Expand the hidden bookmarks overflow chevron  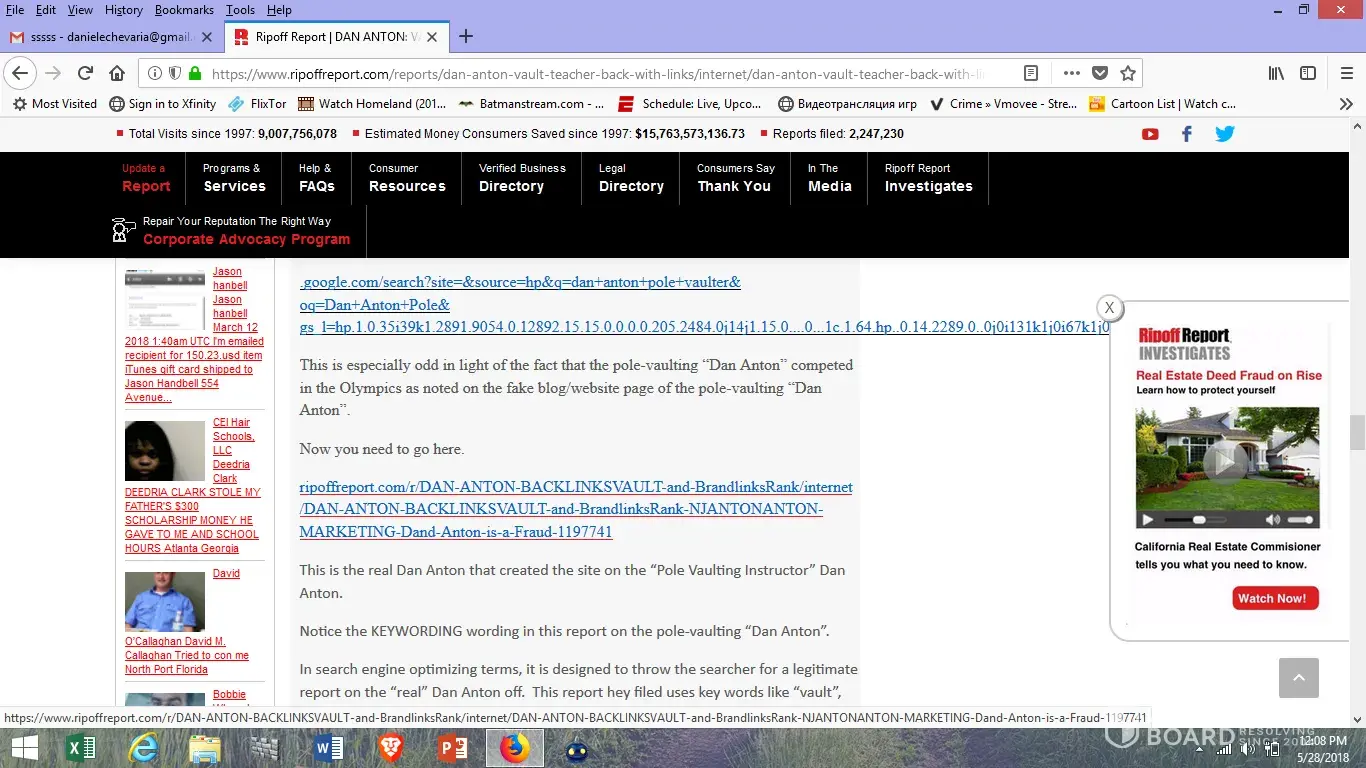pos(1346,104)
